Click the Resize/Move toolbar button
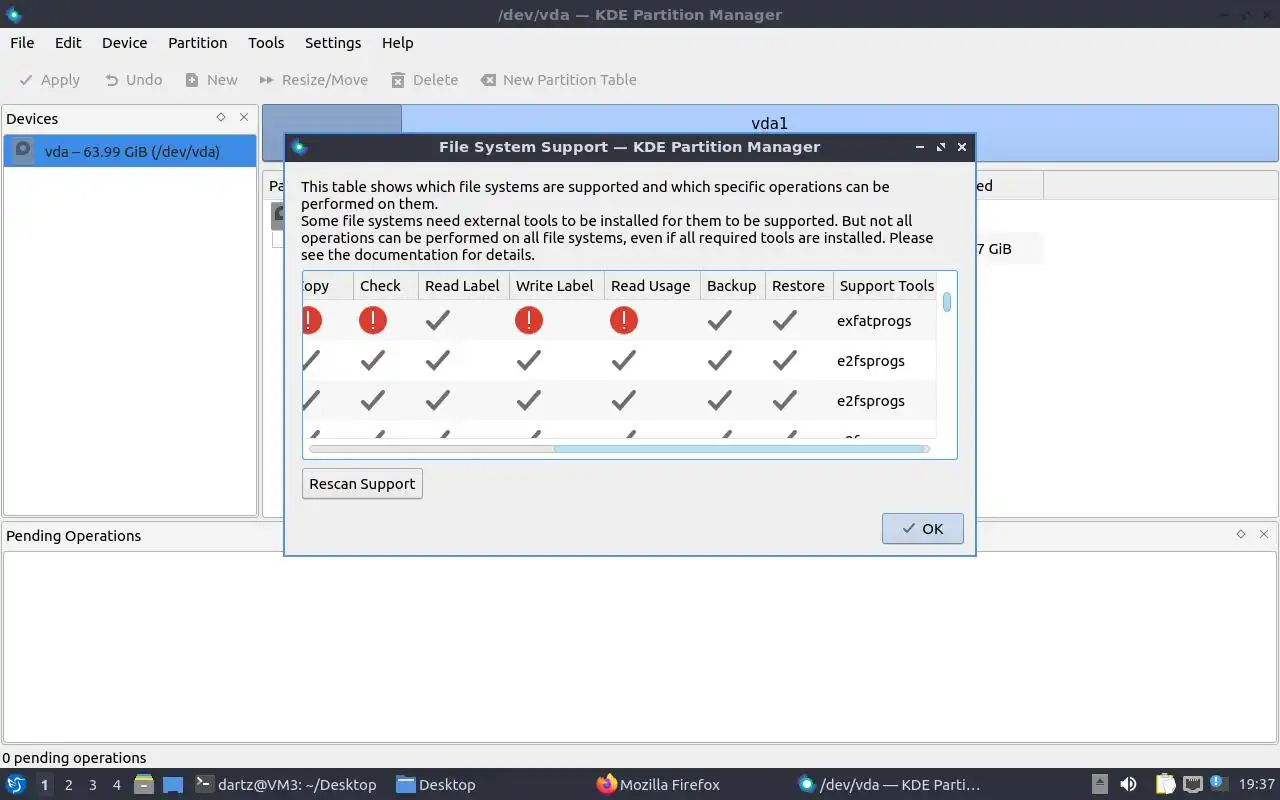The image size is (1280, 800). 313,80
